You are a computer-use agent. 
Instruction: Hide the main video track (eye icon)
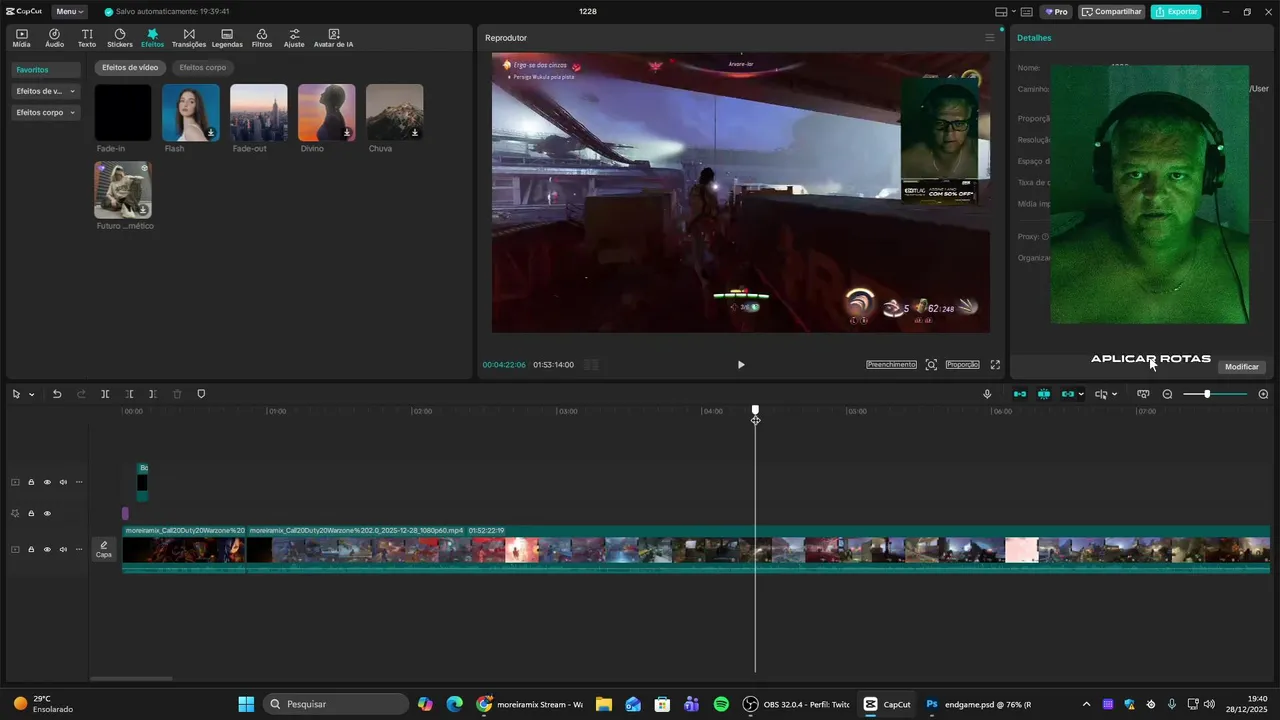tap(47, 550)
